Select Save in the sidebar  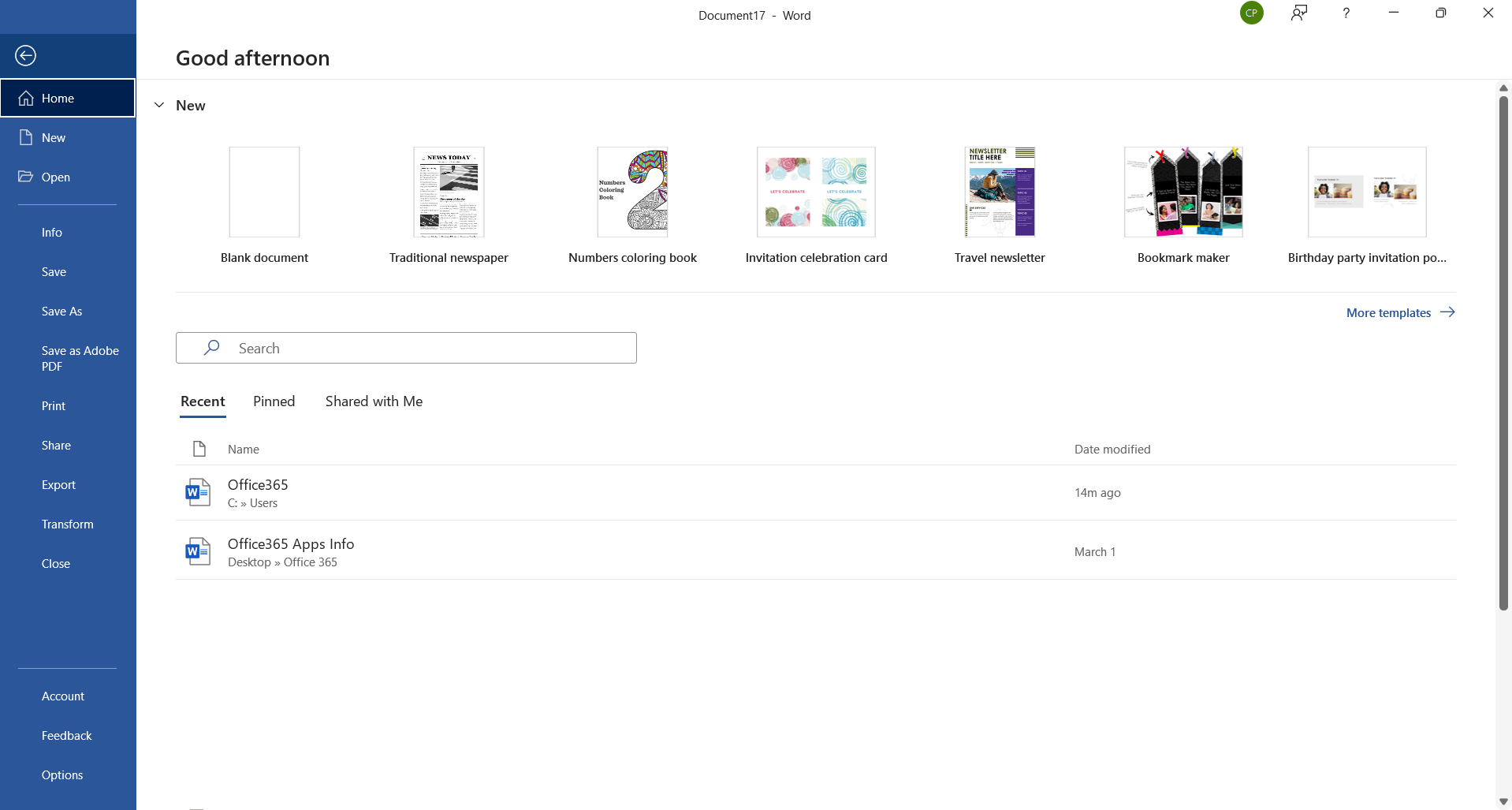68,271
